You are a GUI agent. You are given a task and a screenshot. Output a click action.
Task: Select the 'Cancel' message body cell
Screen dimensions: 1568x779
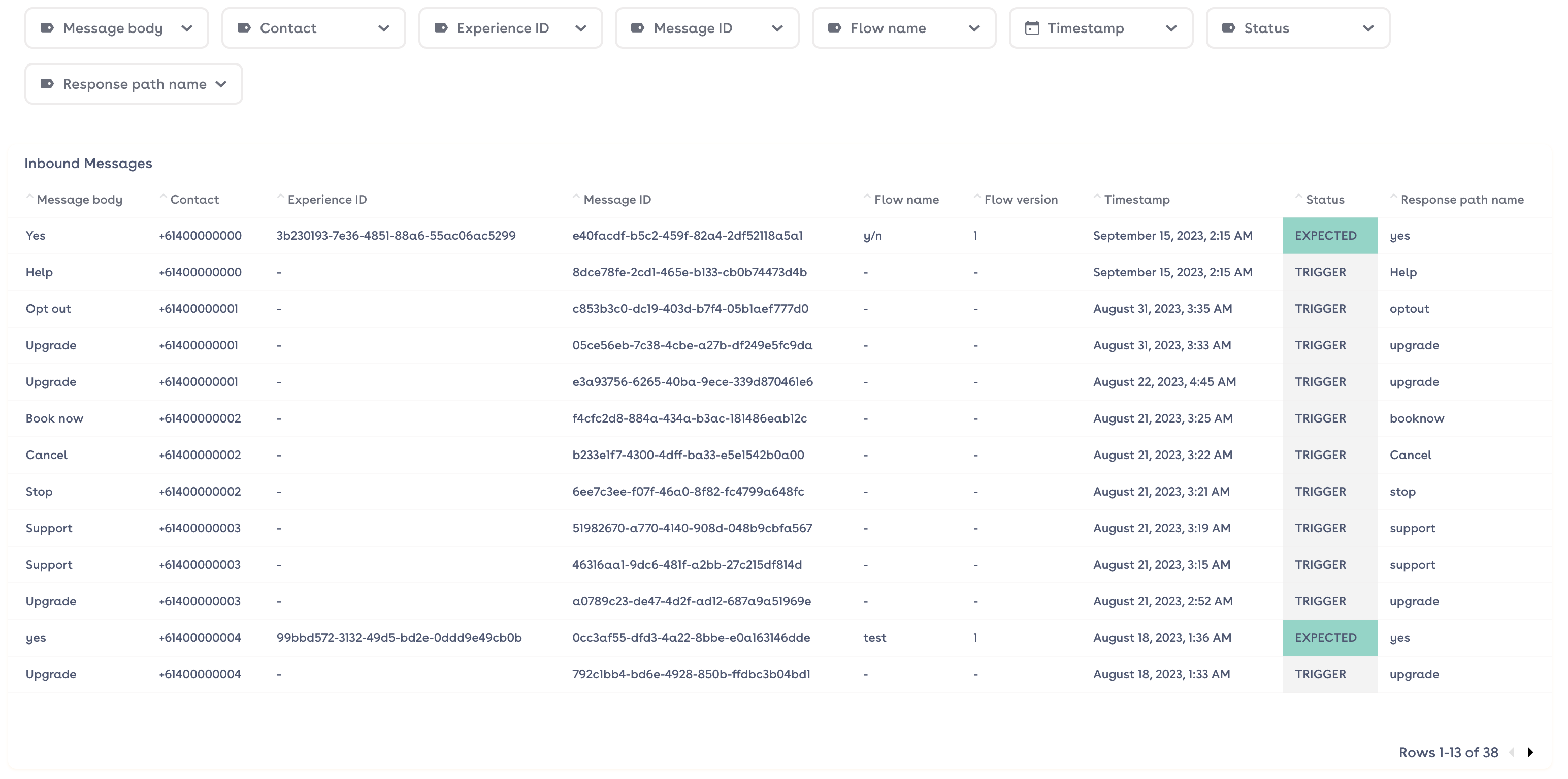click(46, 455)
